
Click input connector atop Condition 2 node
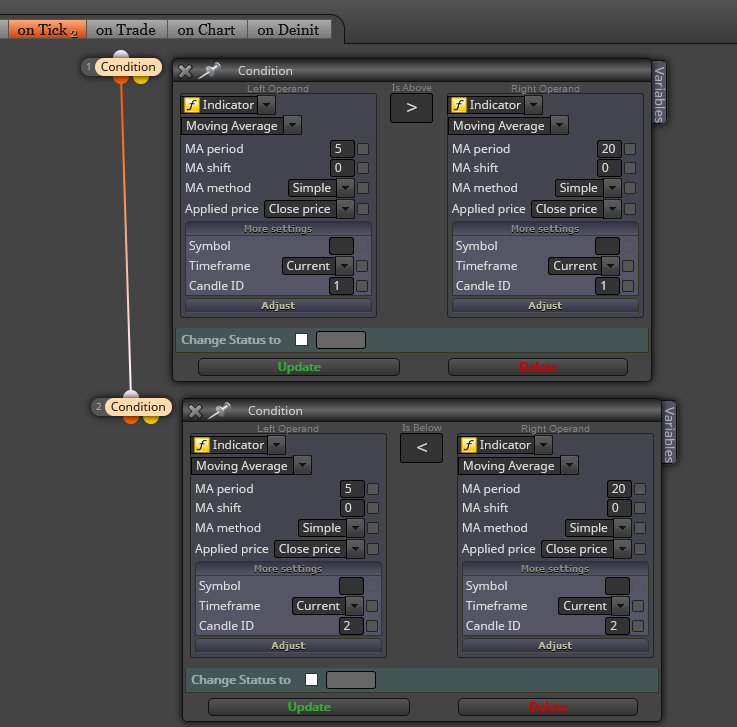point(131,394)
